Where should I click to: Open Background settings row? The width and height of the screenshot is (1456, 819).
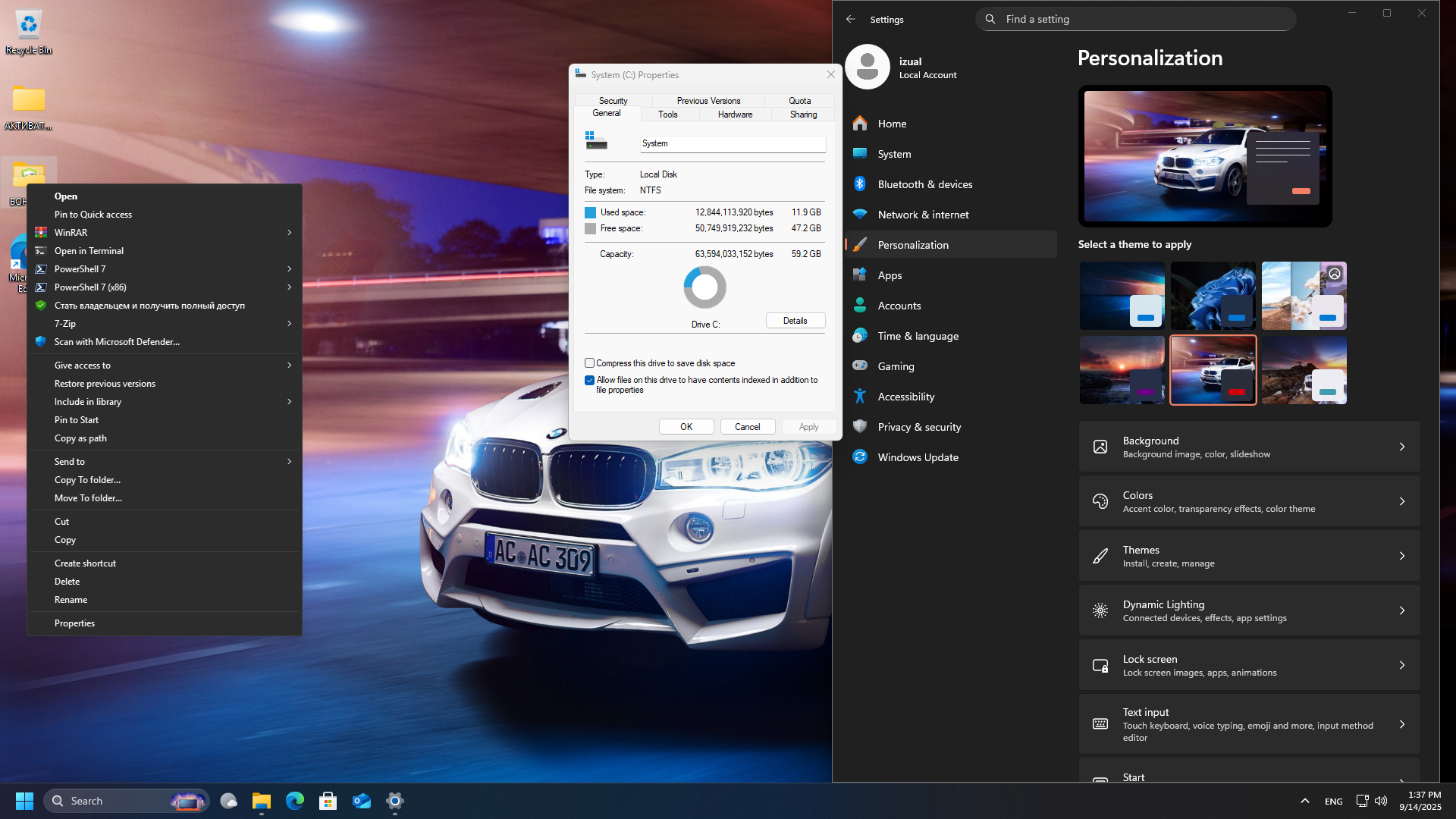(1249, 447)
